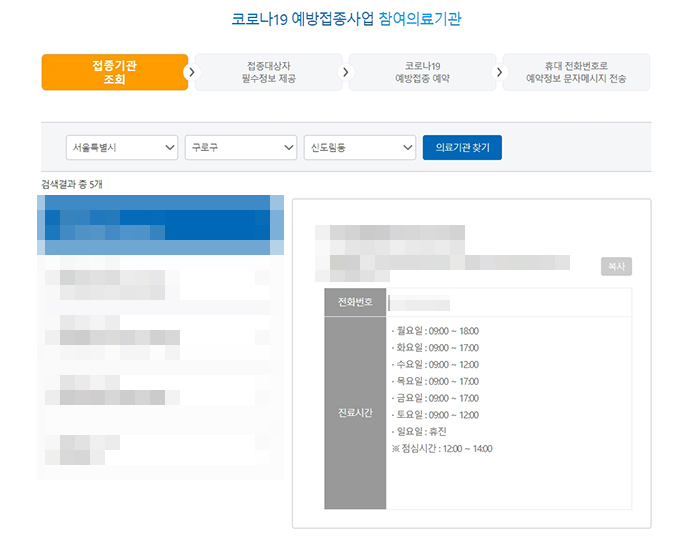This screenshot has height=541, width=700.
Task: Click the 점심시간 : 12:00 ~ 14:00 note
Action: 442,449
